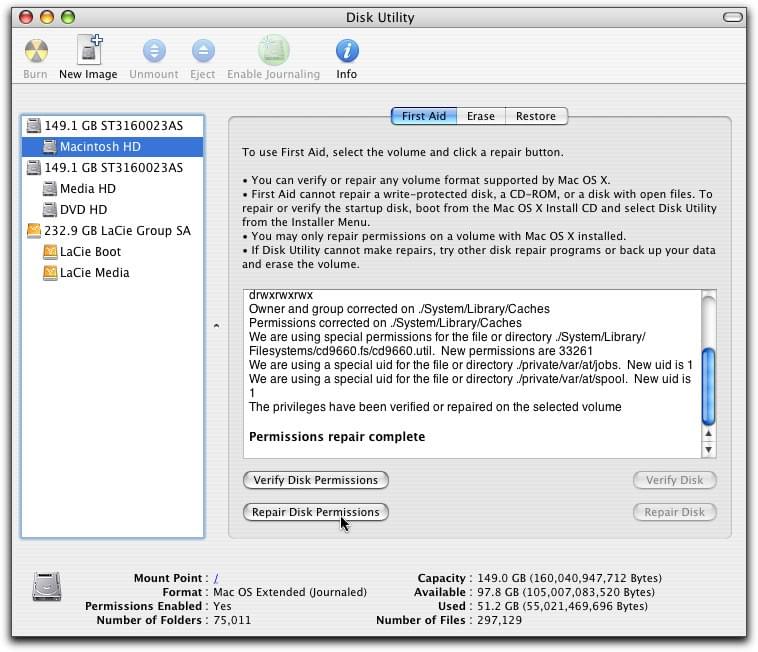Click log line "Permissions corrected on ./System/Library/Caches"
Viewport: 758px width, 652px height.
pyautogui.click(x=385, y=323)
